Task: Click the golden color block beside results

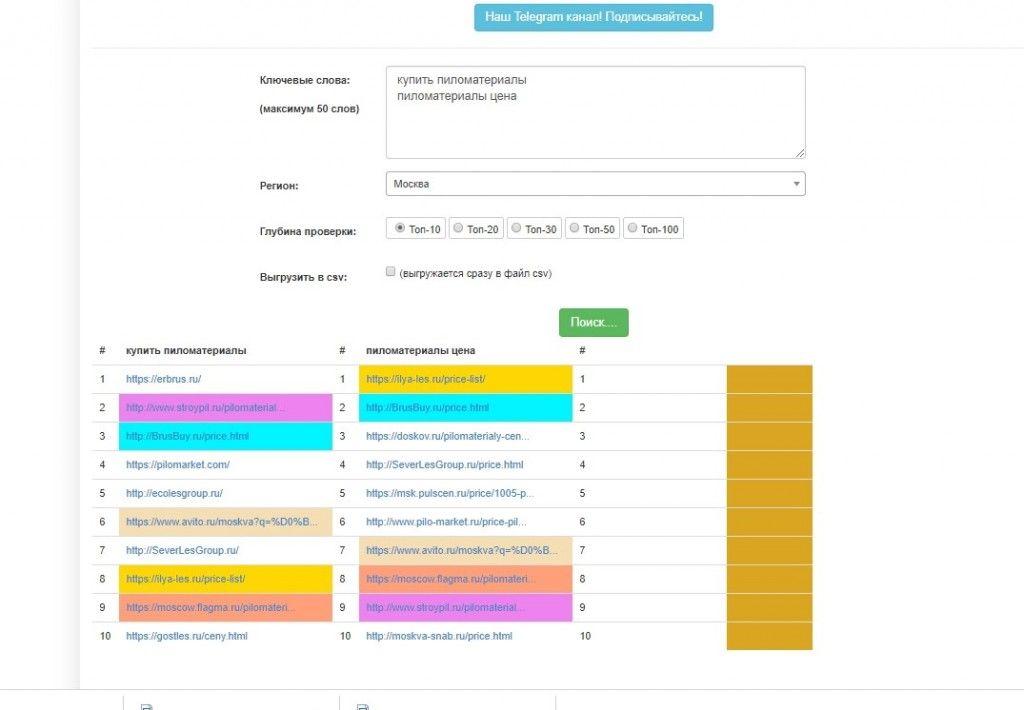Action: (769, 508)
